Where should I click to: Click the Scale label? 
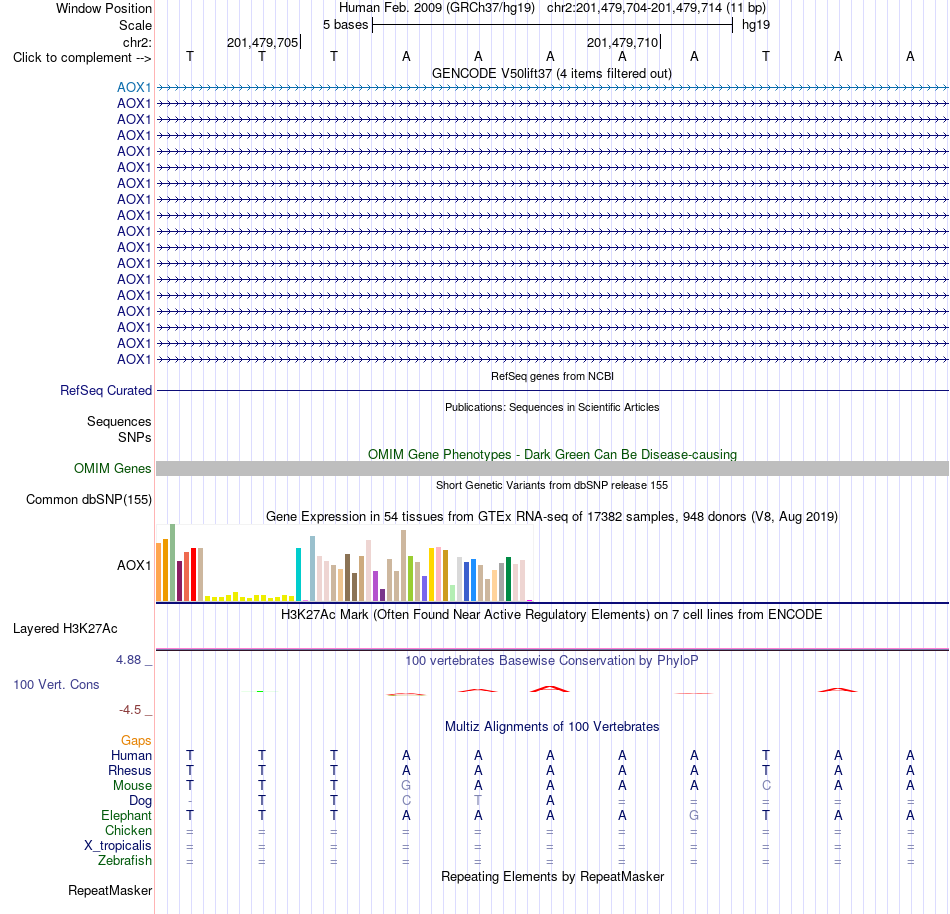point(135,25)
